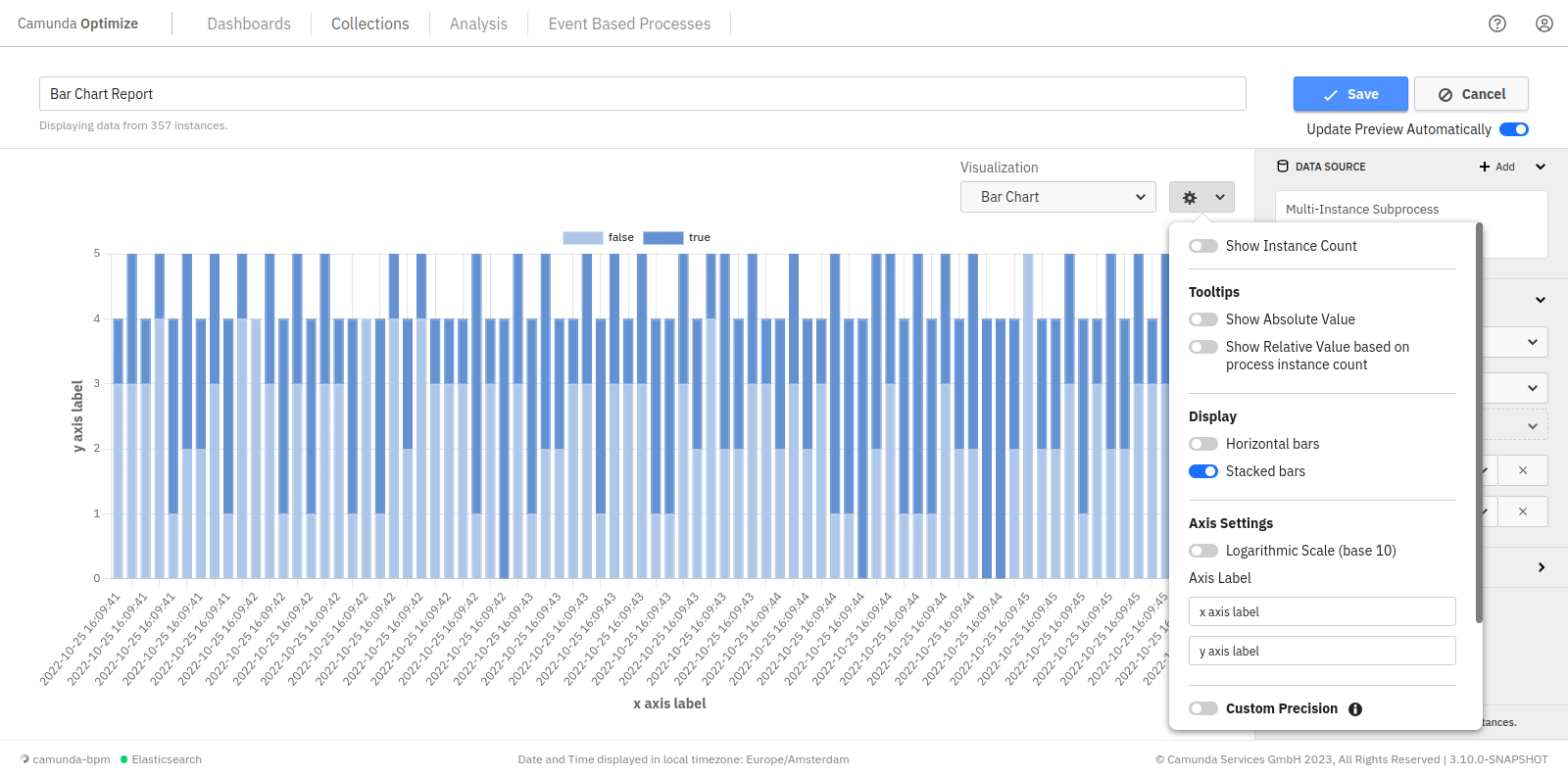
Task: Cancel editing the report
Action: [x=1471, y=94]
